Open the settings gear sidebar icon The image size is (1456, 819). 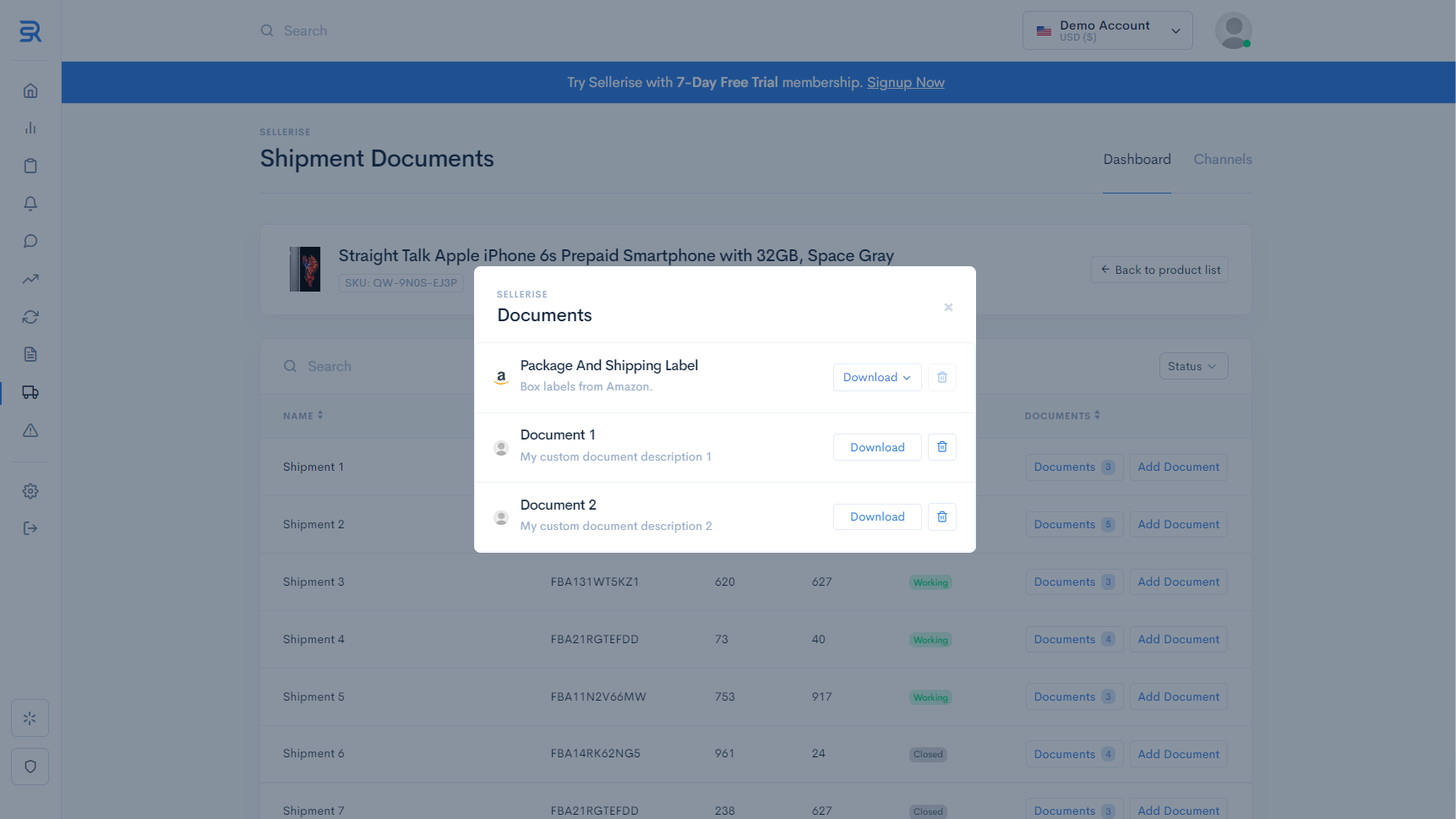[x=30, y=491]
